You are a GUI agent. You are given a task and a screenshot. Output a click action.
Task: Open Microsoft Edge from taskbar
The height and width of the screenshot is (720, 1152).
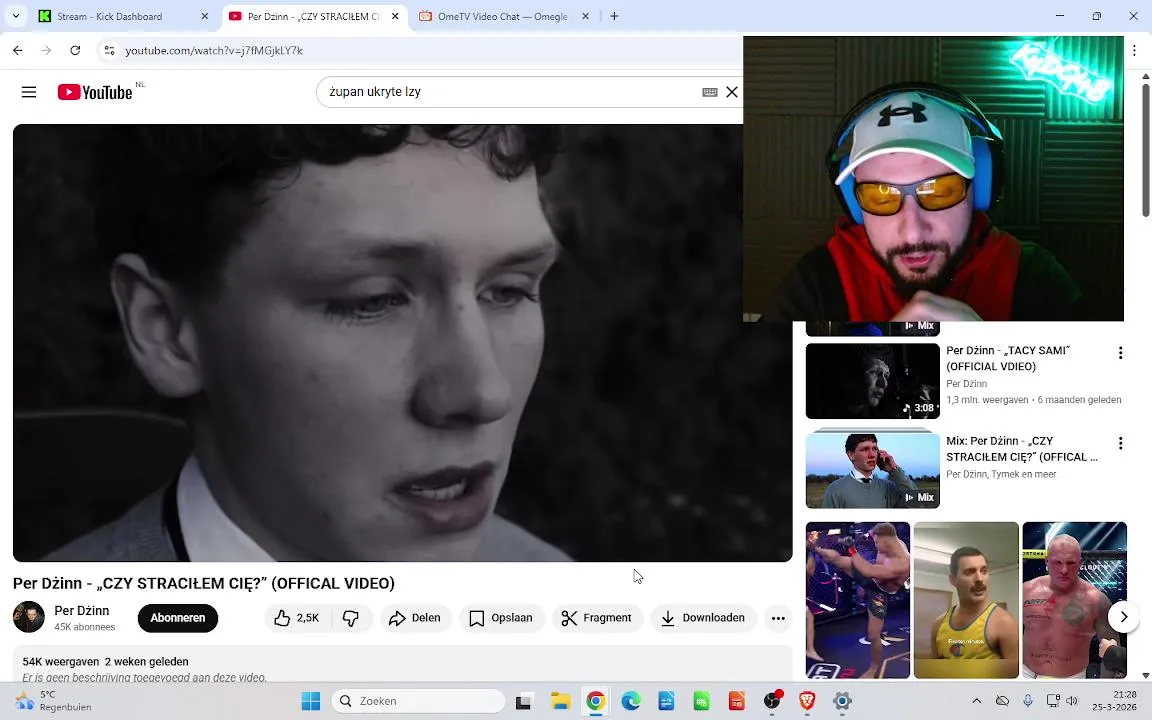pos(631,702)
